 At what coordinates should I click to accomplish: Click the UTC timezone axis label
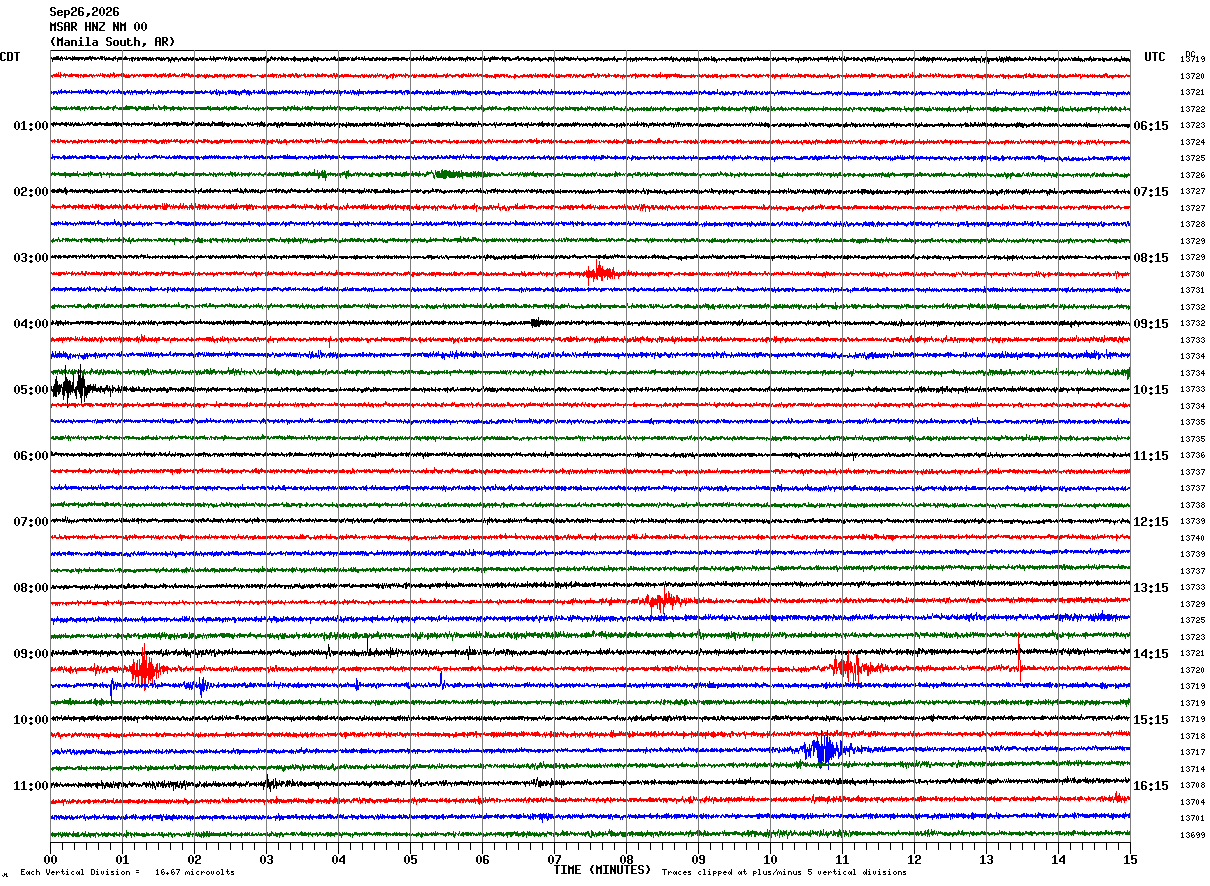[1155, 57]
